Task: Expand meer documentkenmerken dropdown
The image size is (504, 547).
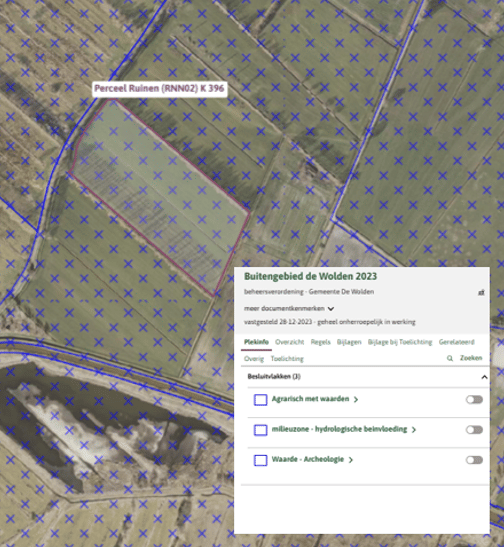Action: [289, 308]
